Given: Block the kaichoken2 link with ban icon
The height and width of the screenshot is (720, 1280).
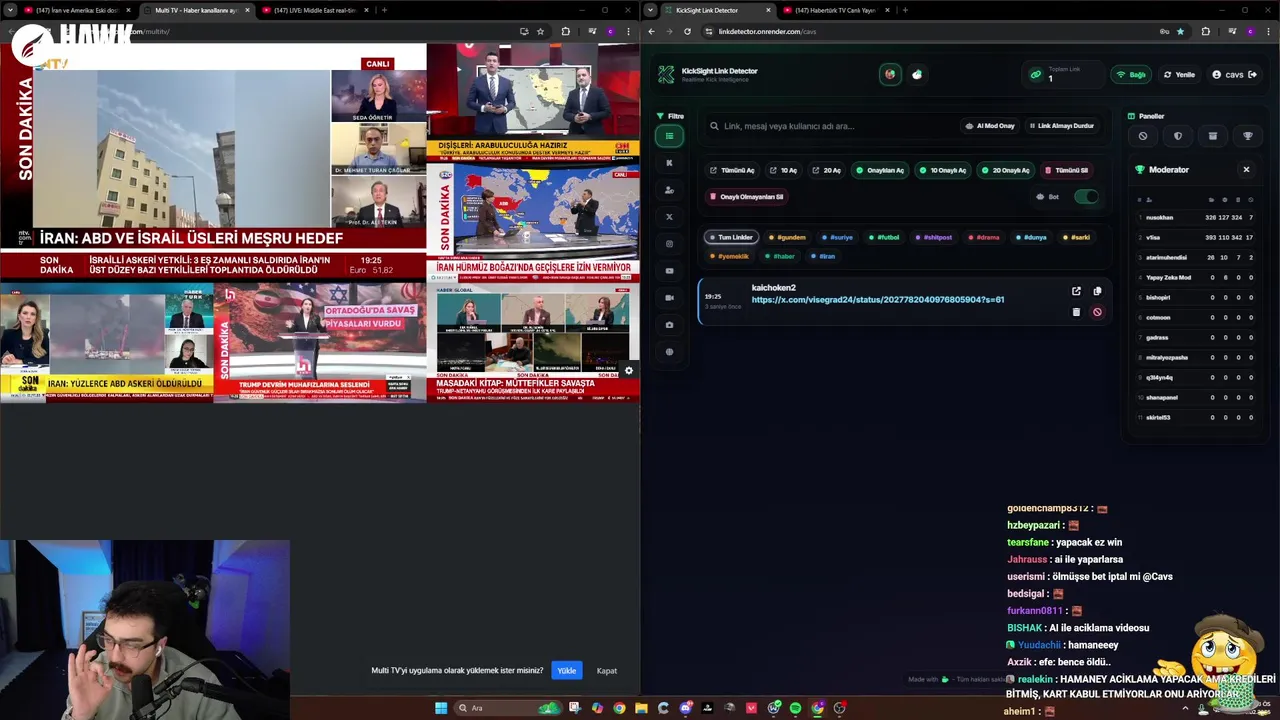Looking at the screenshot, I should coord(1097,312).
